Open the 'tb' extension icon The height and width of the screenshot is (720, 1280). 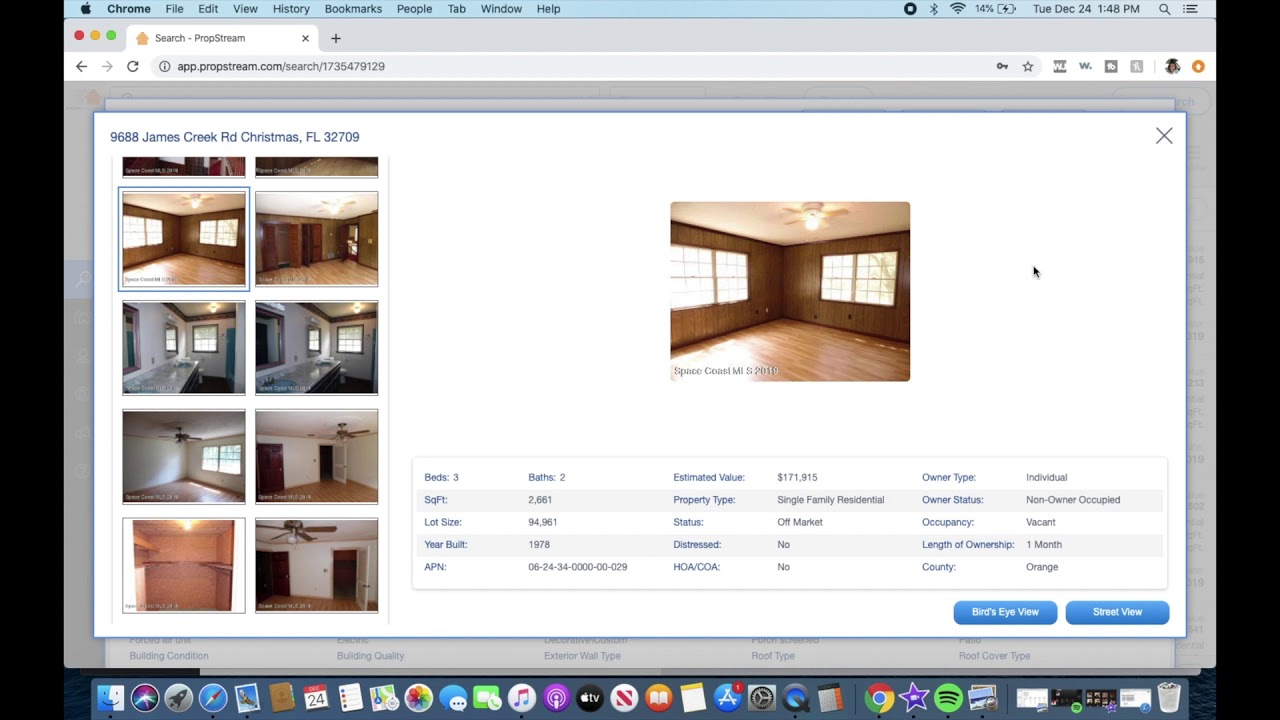coord(1111,66)
